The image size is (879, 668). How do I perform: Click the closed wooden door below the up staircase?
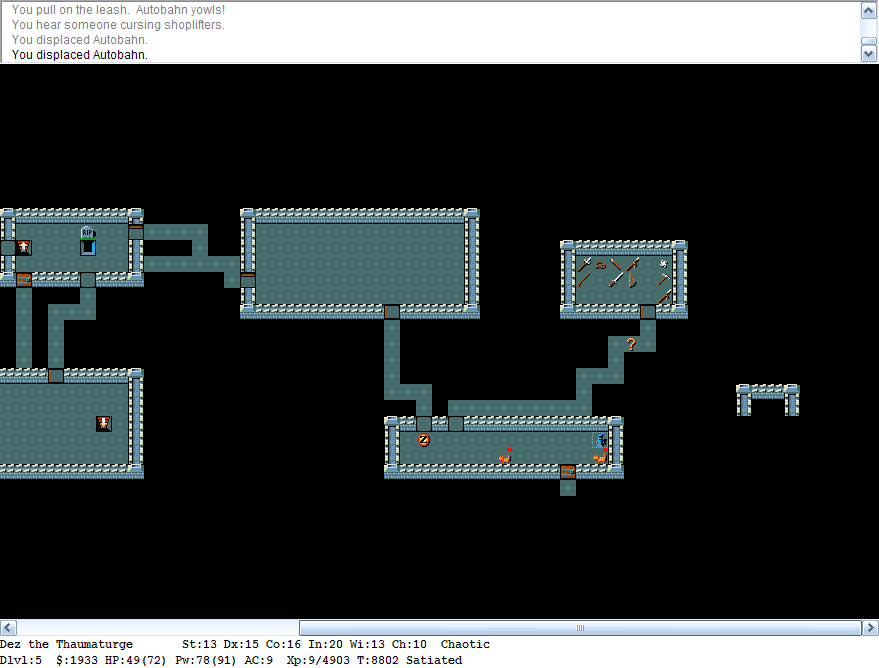point(24,279)
